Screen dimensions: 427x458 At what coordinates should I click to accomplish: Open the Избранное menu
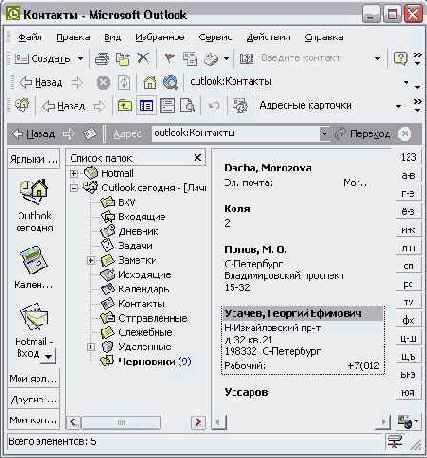coord(160,37)
